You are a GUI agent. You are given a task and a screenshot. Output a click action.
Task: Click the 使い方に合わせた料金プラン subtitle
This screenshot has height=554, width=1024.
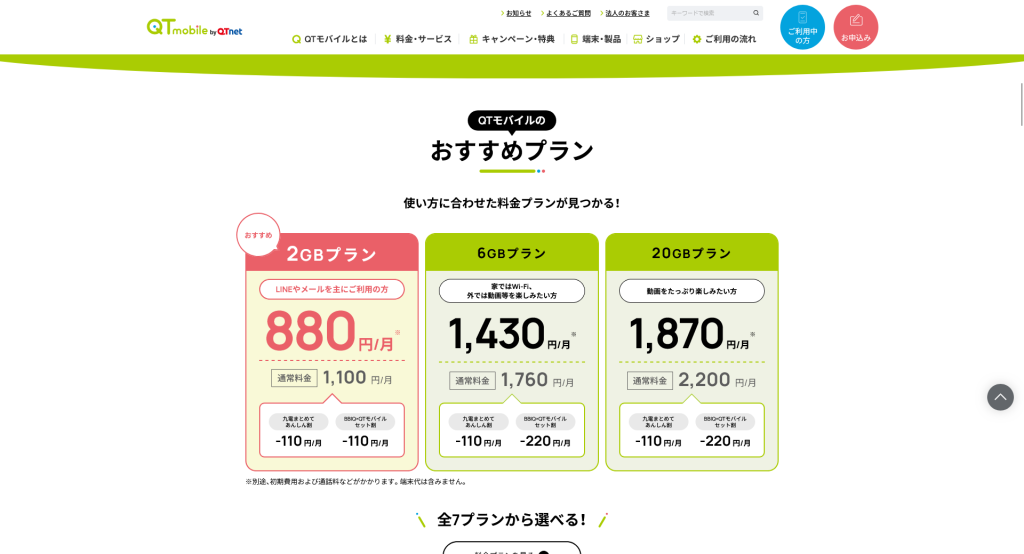(x=512, y=203)
